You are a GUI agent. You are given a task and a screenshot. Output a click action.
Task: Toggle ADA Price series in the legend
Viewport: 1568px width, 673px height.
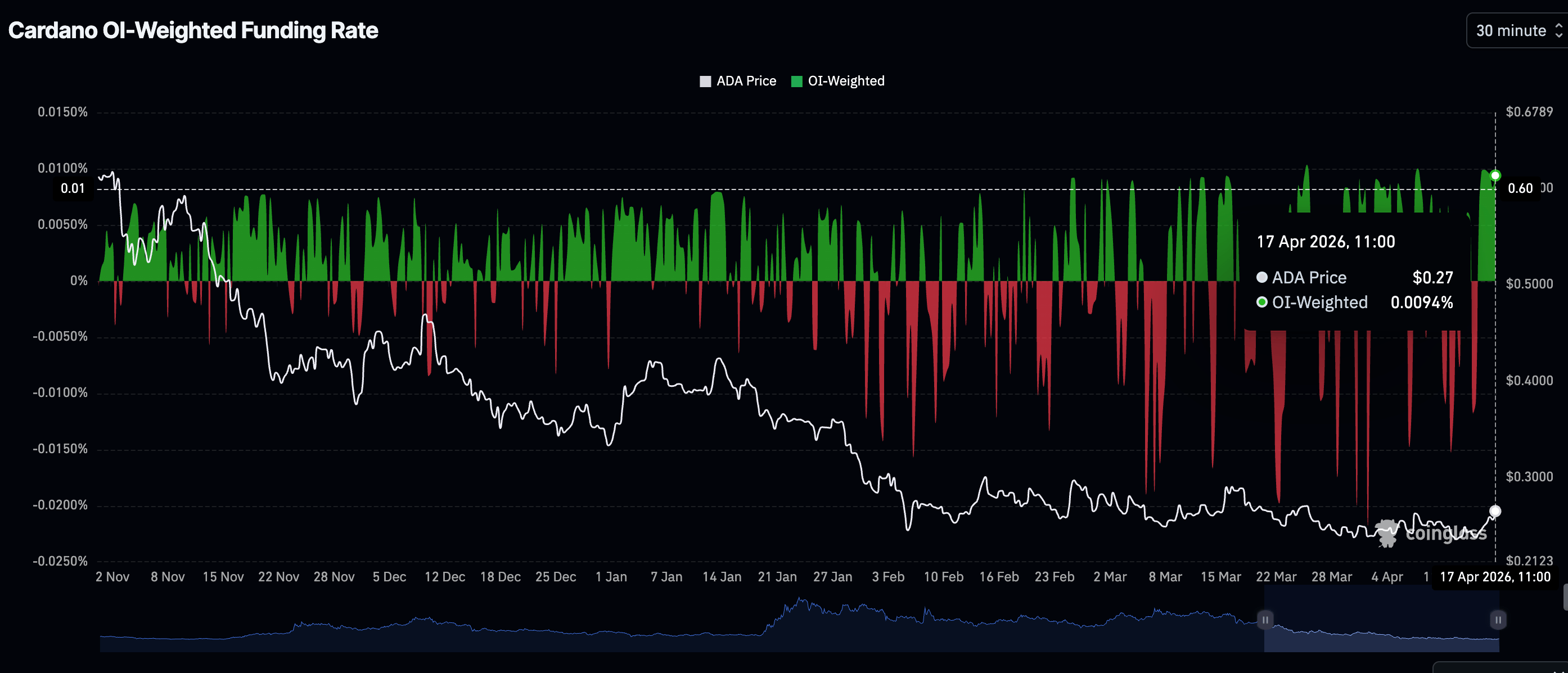pyautogui.click(x=746, y=81)
